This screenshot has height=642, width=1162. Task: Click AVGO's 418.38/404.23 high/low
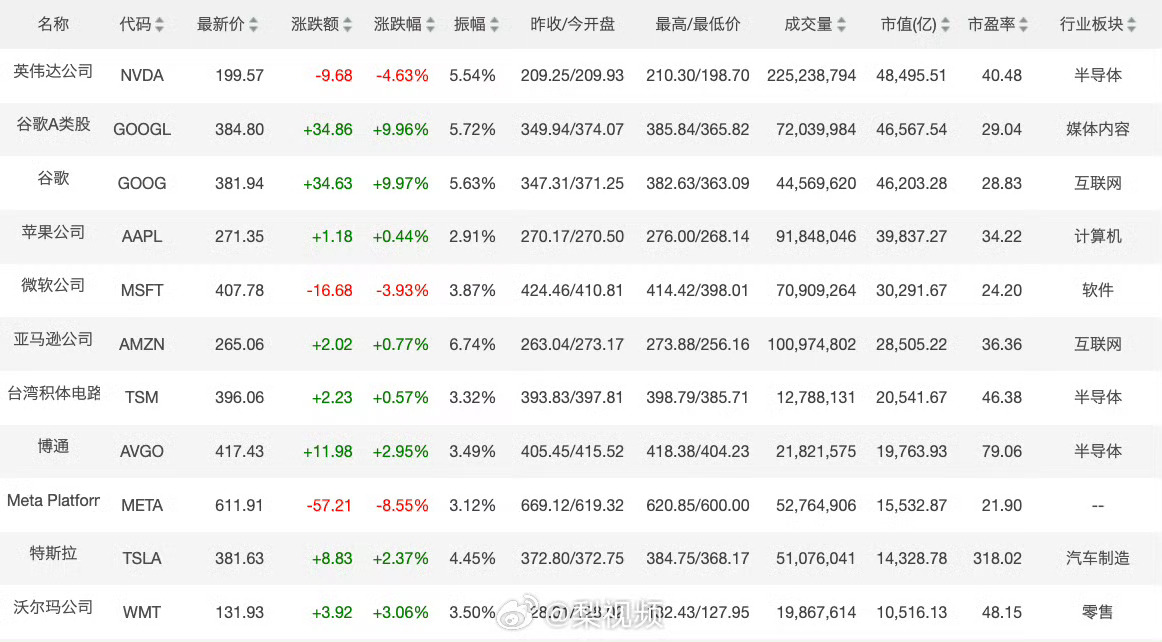pyautogui.click(x=697, y=451)
